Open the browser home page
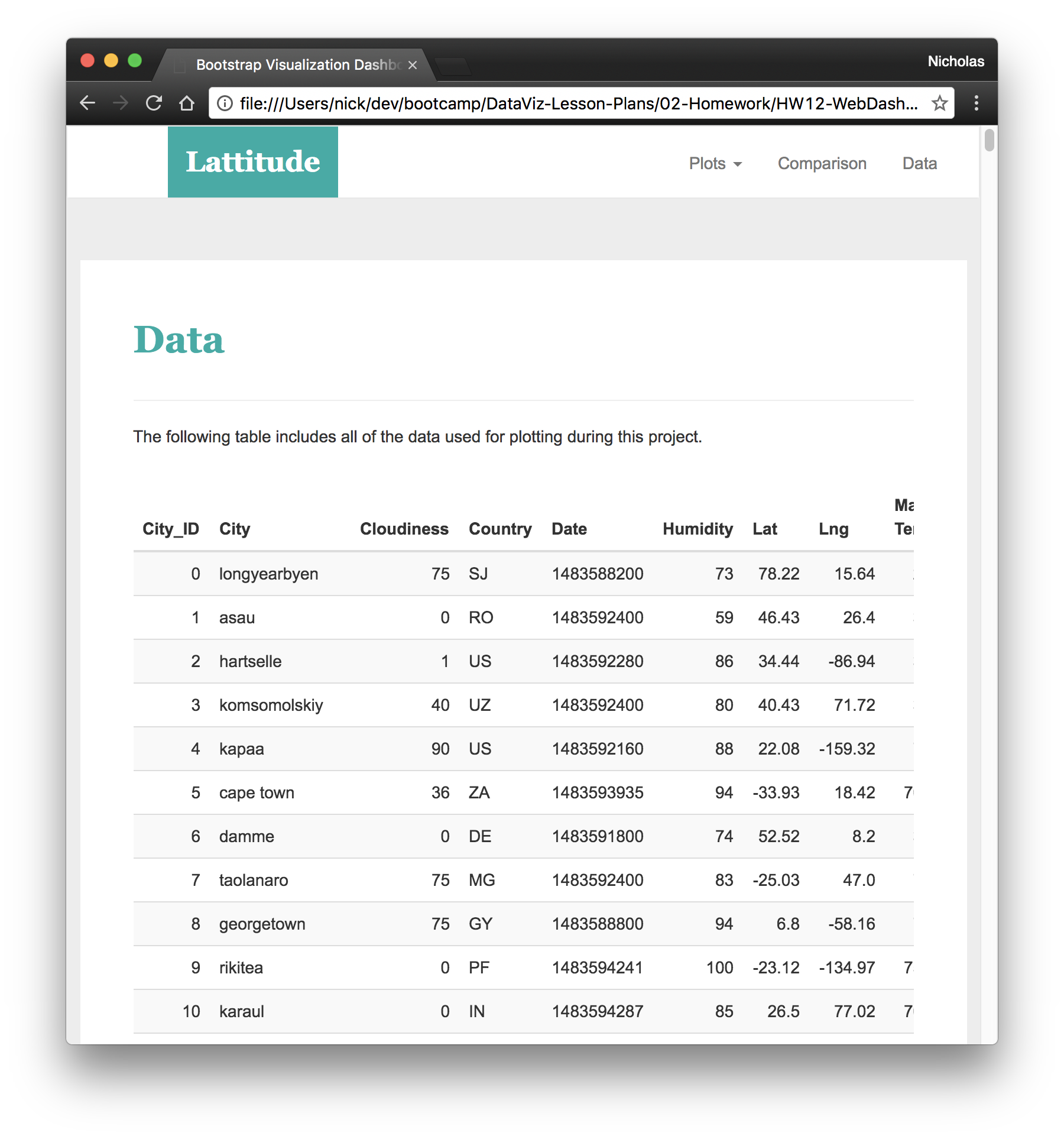The width and height of the screenshot is (1064, 1139). click(x=187, y=102)
